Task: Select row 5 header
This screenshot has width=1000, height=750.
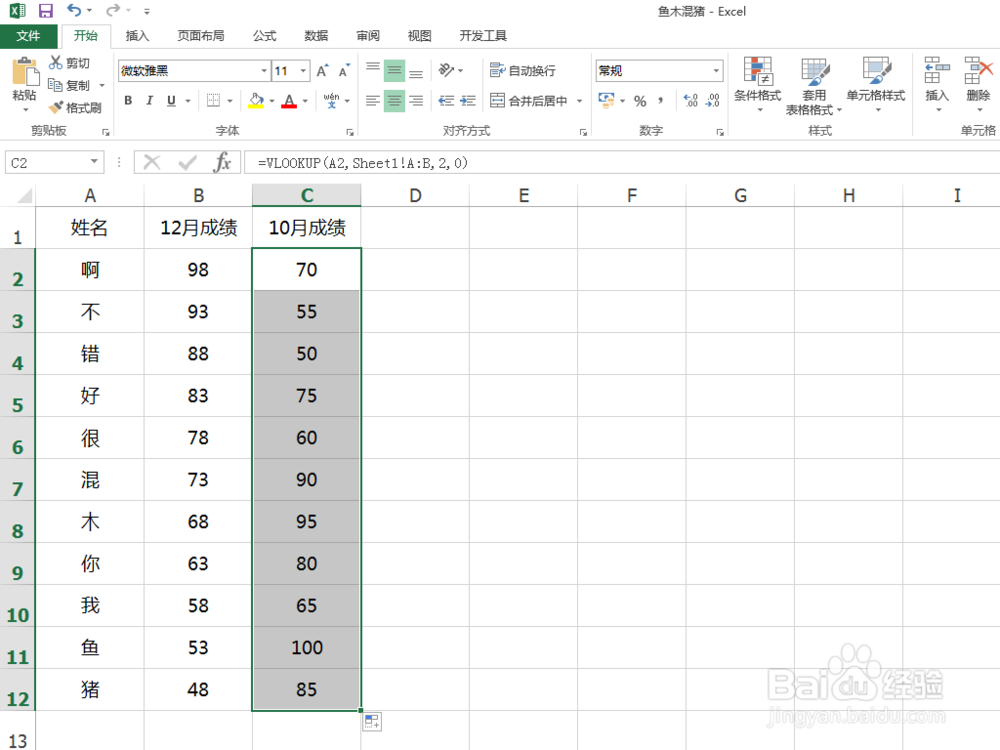Action: (18, 395)
